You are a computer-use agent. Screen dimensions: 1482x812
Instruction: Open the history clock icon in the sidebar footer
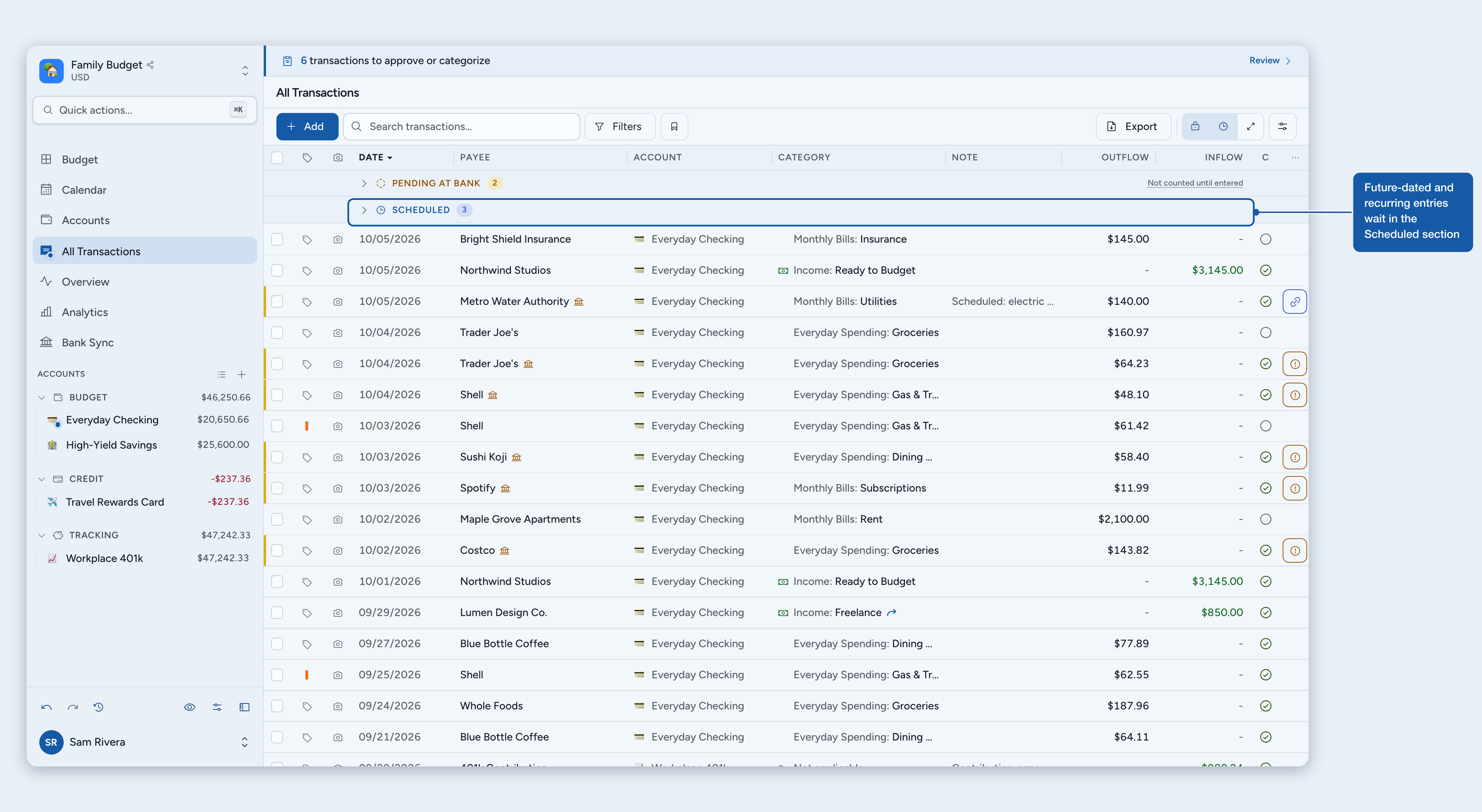[x=99, y=707]
